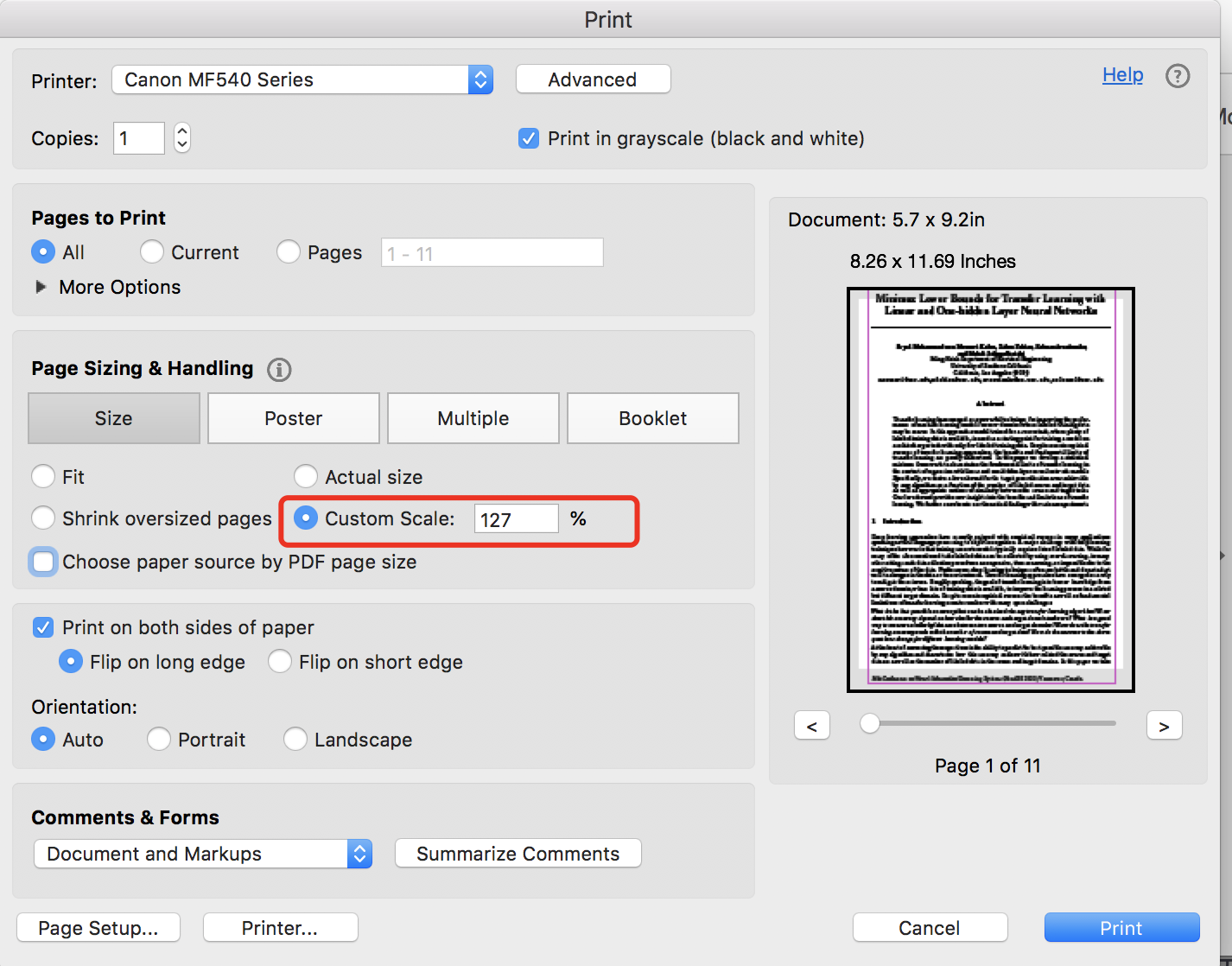Expand More Options disclosure triangle
The height and width of the screenshot is (966, 1232).
click(x=41, y=287)
